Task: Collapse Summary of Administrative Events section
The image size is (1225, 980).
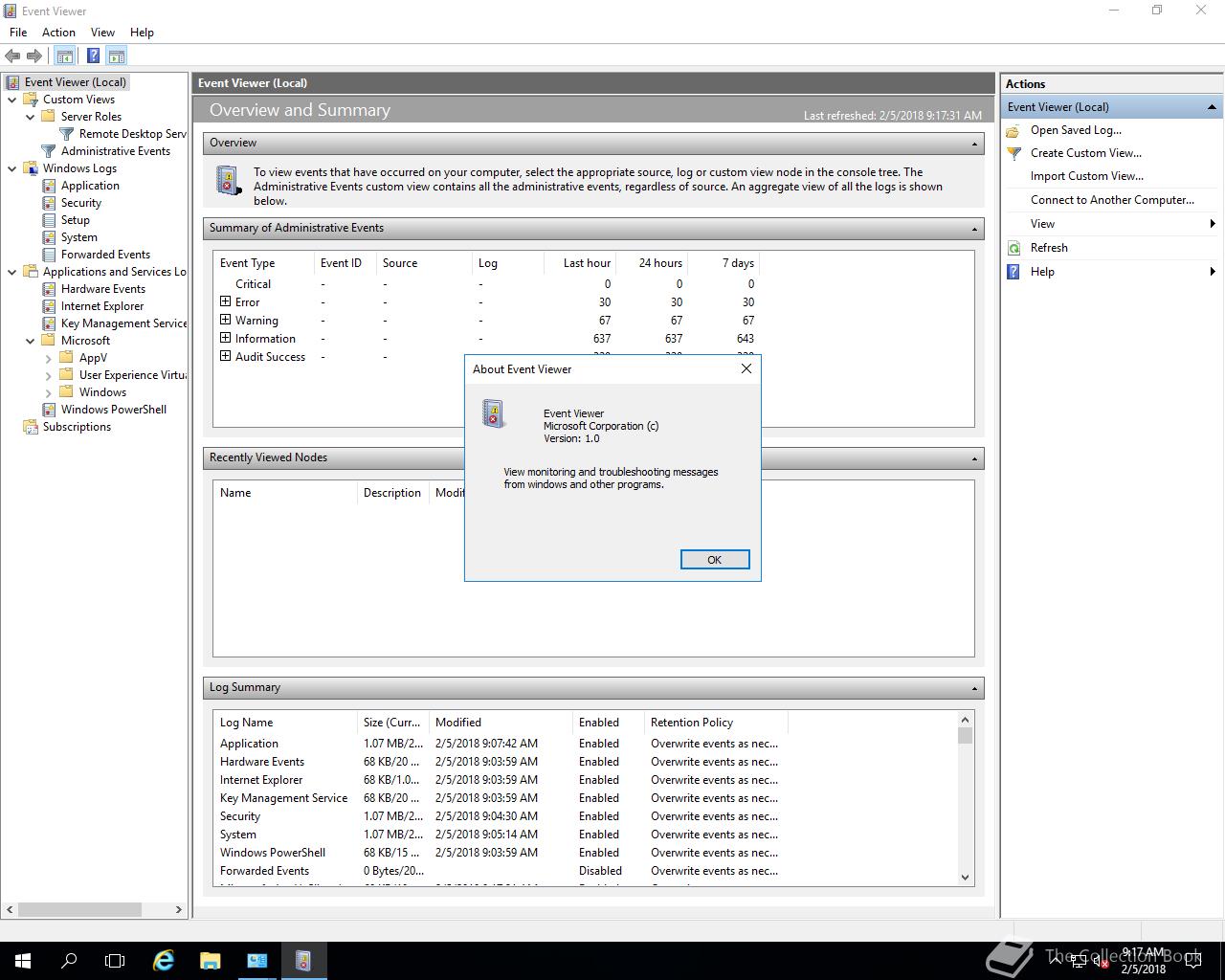Action: click(x=974, y=229)
